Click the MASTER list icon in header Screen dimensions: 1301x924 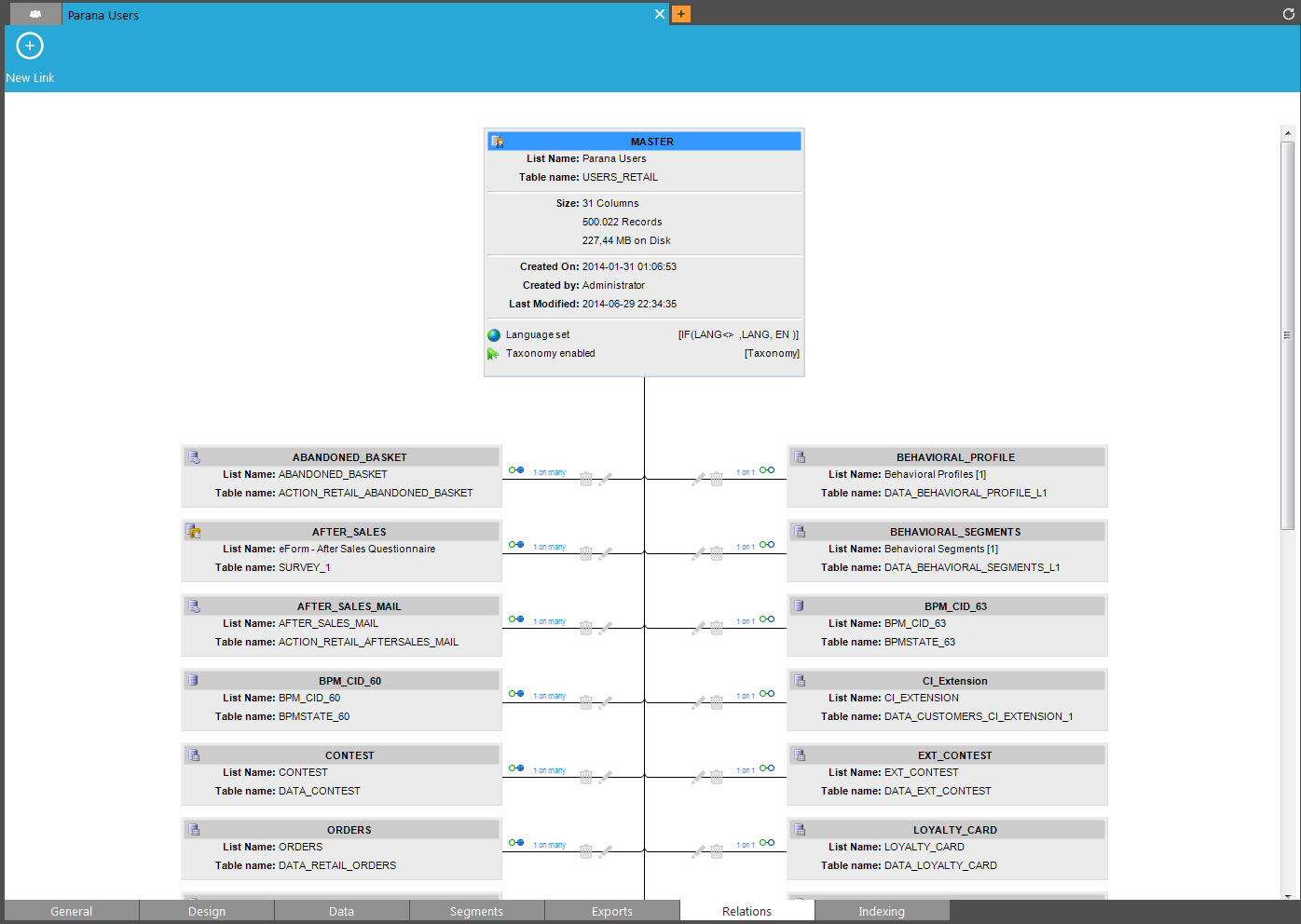[498, 142]
